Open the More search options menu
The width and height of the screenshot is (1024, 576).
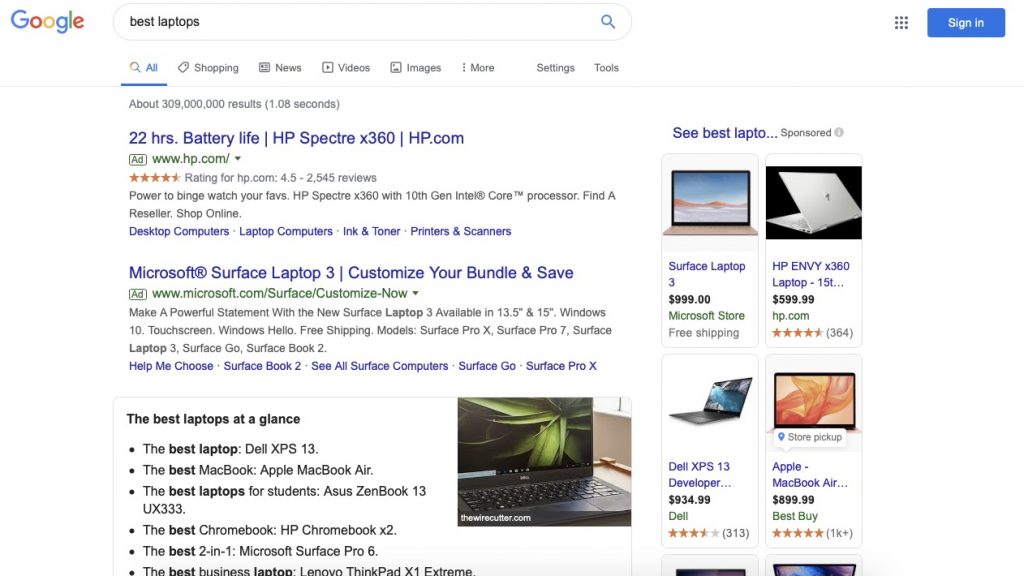[x=477, y=67]
